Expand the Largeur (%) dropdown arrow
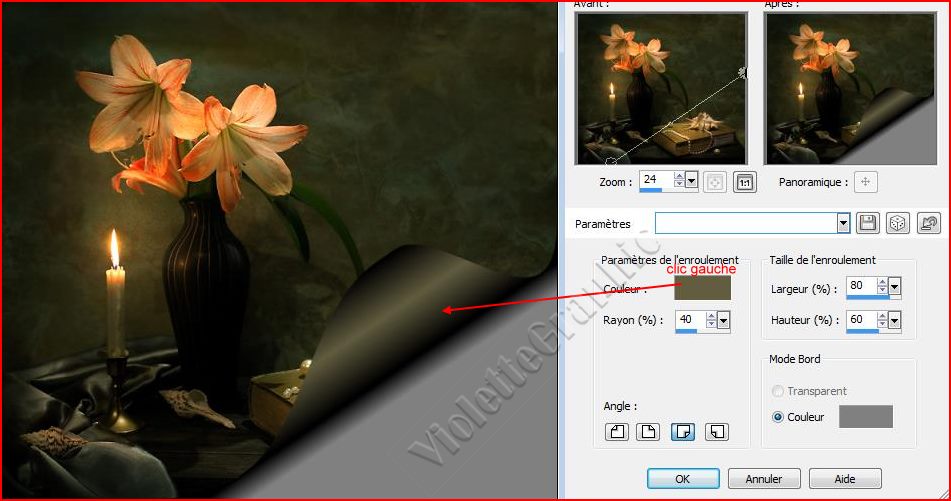The image size is (951, 501). (894, 287)
